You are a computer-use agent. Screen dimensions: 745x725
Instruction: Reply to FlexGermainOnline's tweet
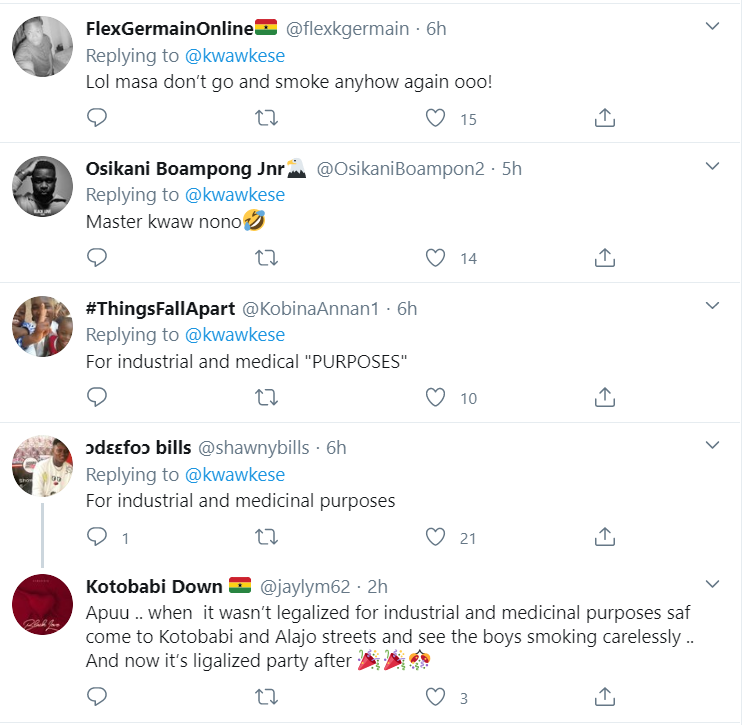point(97,117)
